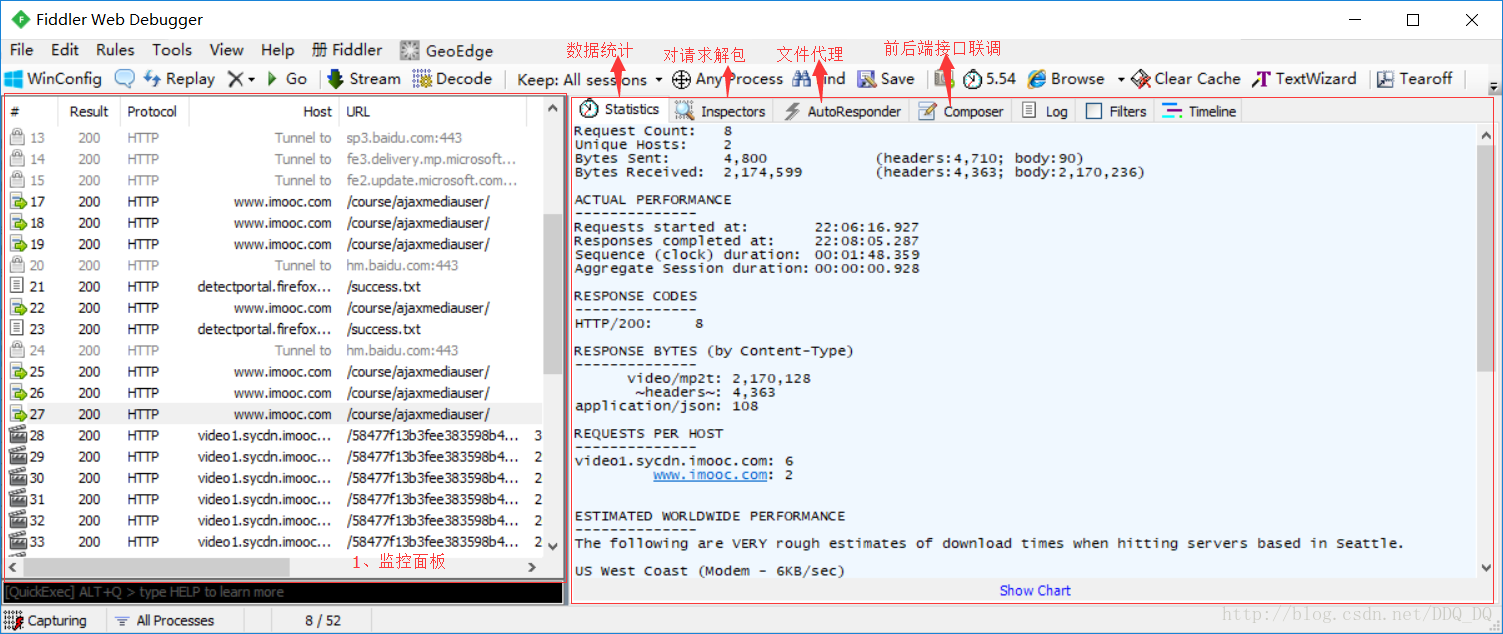Viewport: 1503px width, 634px height.
Task: Open the Keep: All sessions dropdown
Action: point(590,79)
